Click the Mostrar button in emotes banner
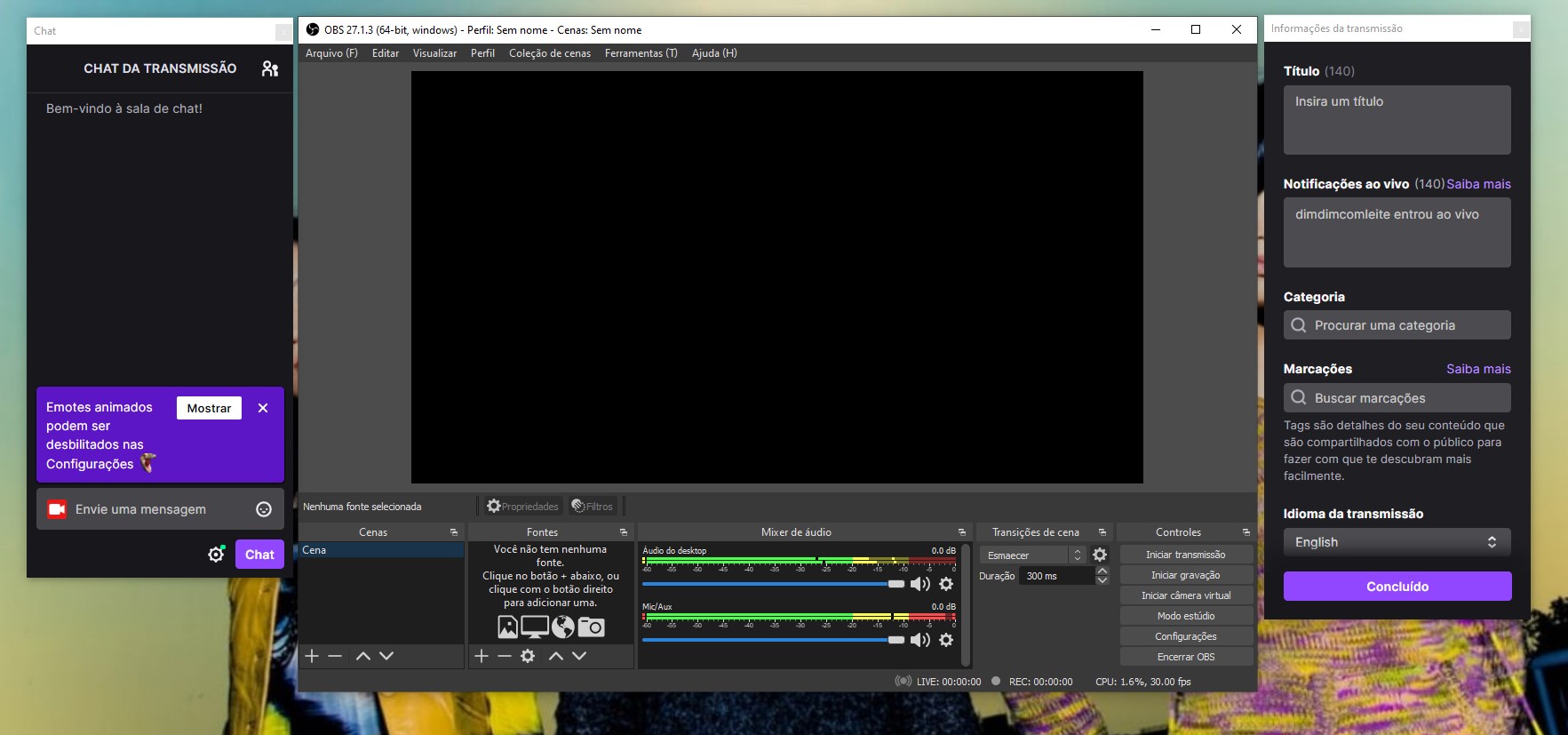 209,408
